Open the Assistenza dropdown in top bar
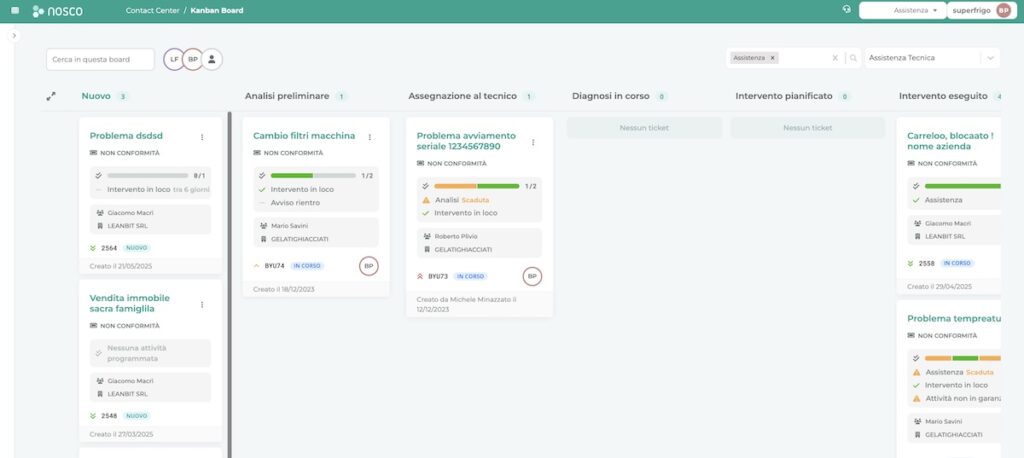This screenshot has width=1024, height=458. click(903, 11)
